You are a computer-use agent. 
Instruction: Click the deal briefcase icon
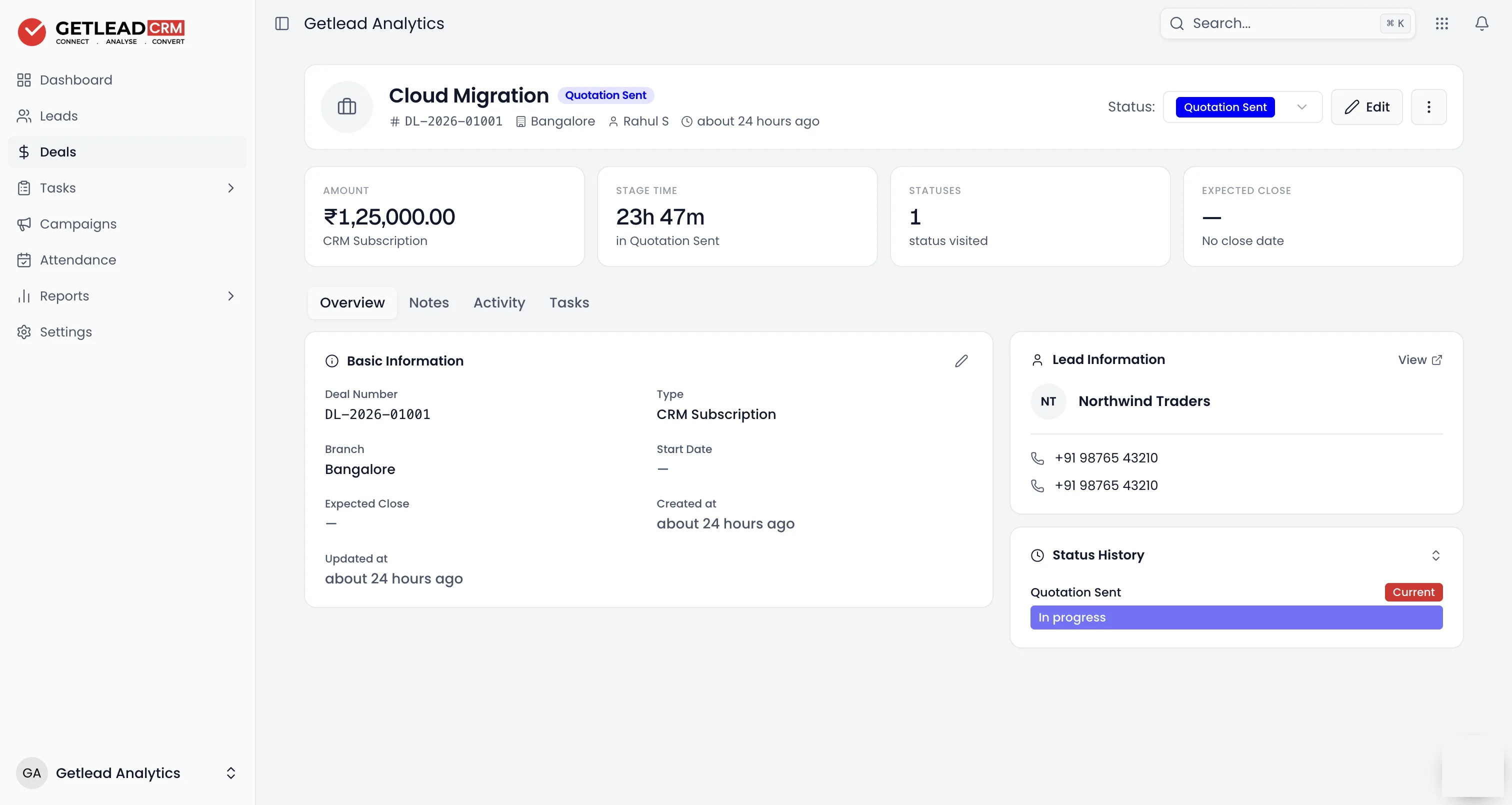pos(347,107)
